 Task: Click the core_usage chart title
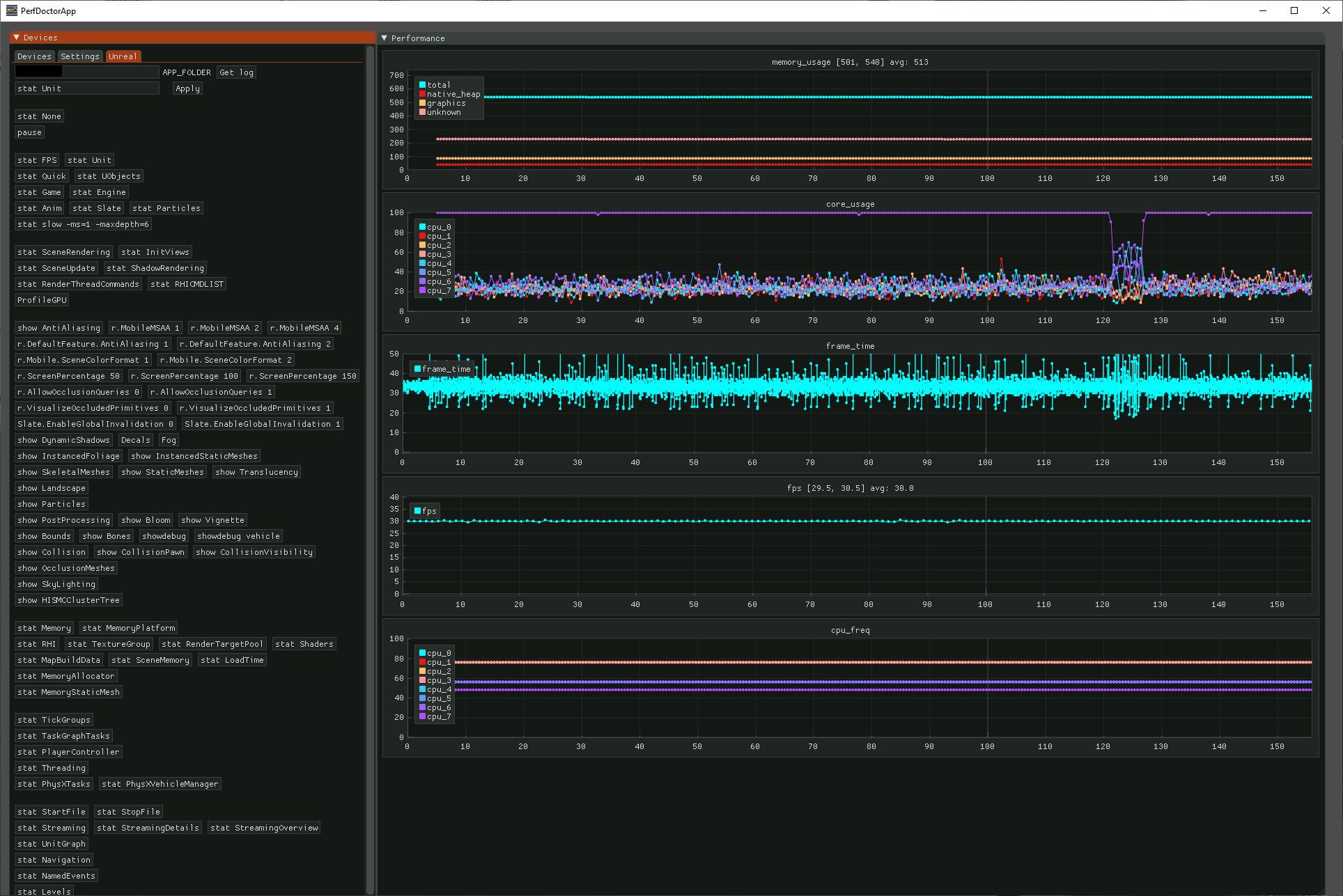pos(850,204)
